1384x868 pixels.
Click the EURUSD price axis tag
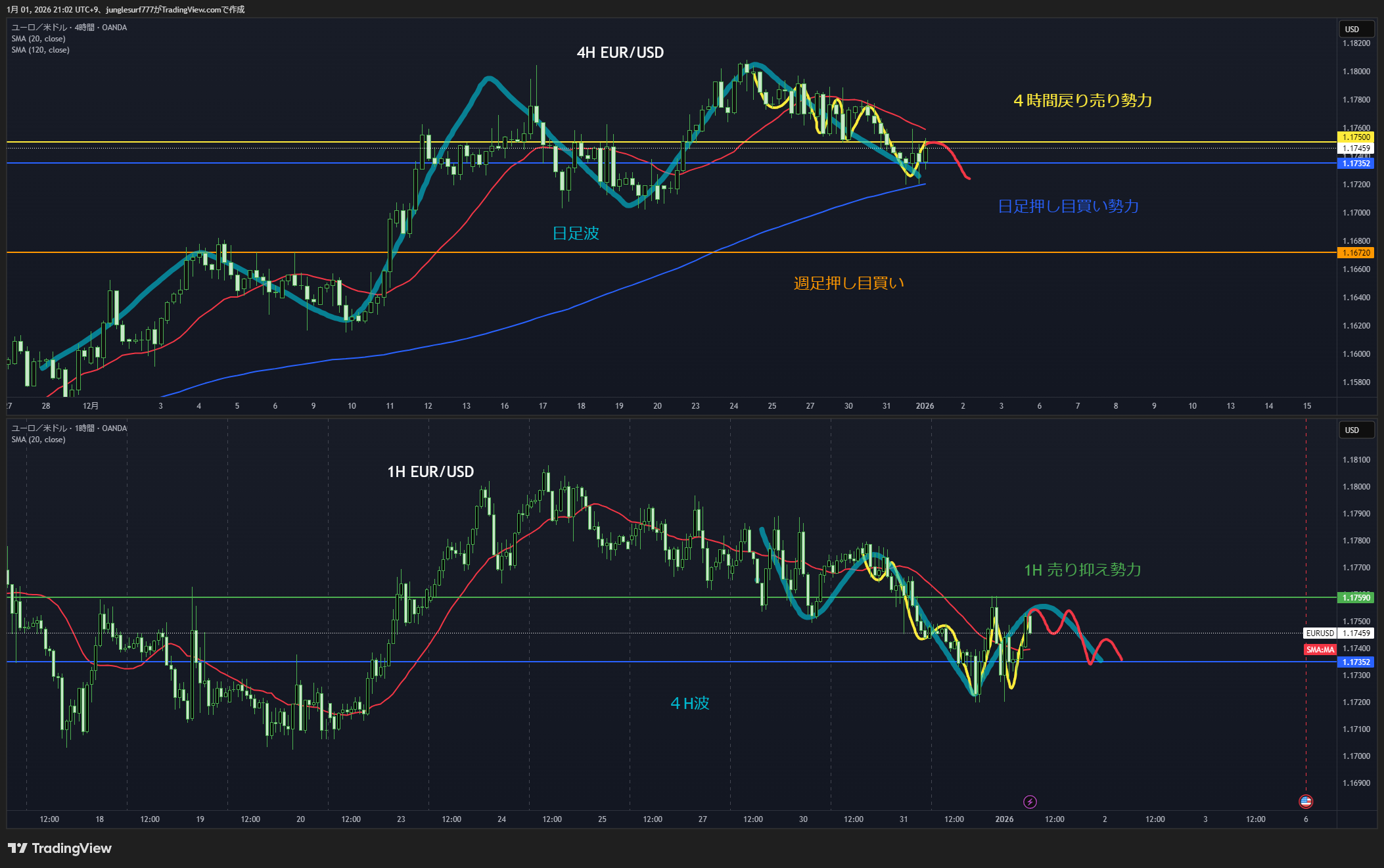pos(1320,633)
